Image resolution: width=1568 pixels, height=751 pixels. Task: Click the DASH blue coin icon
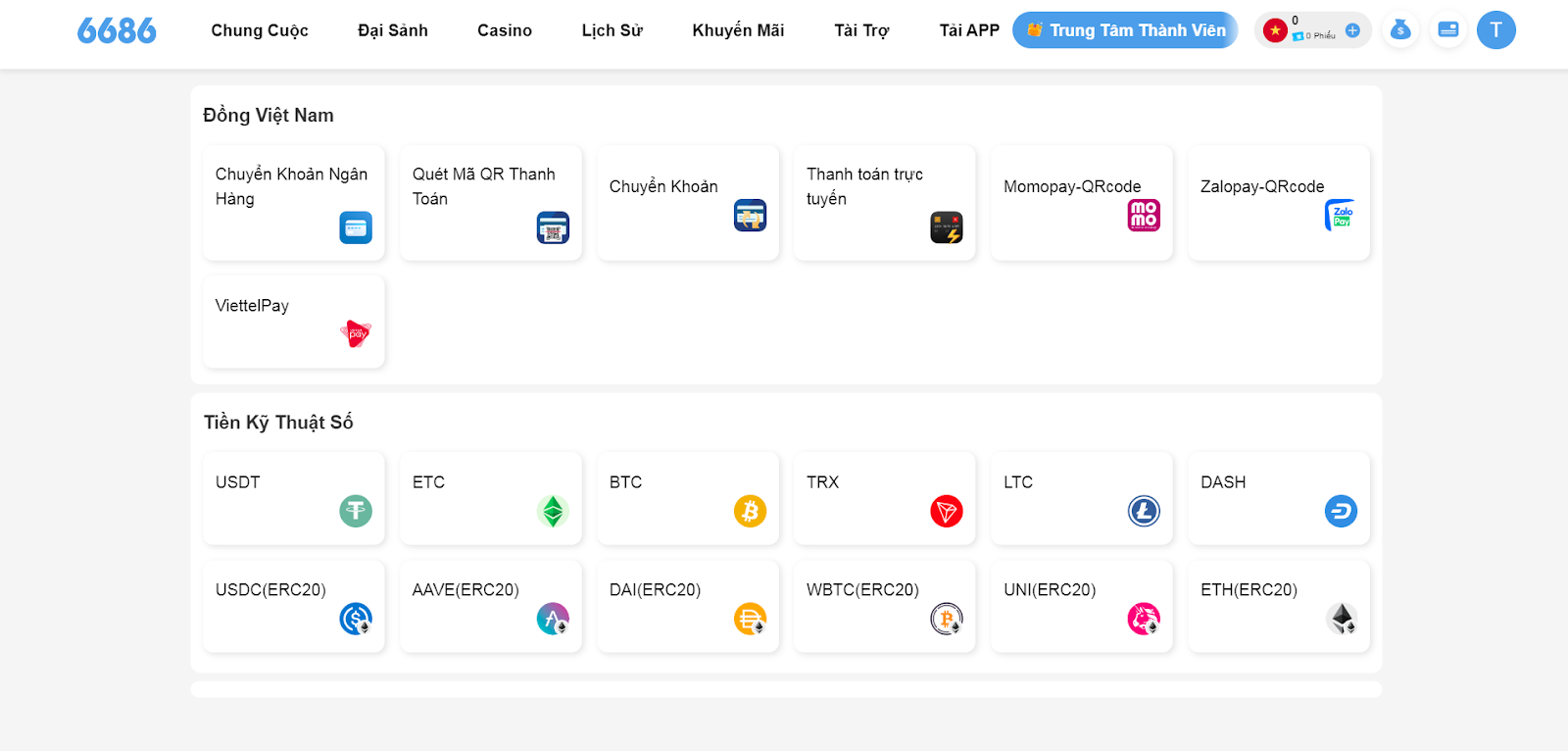(x=1341, y=511)
